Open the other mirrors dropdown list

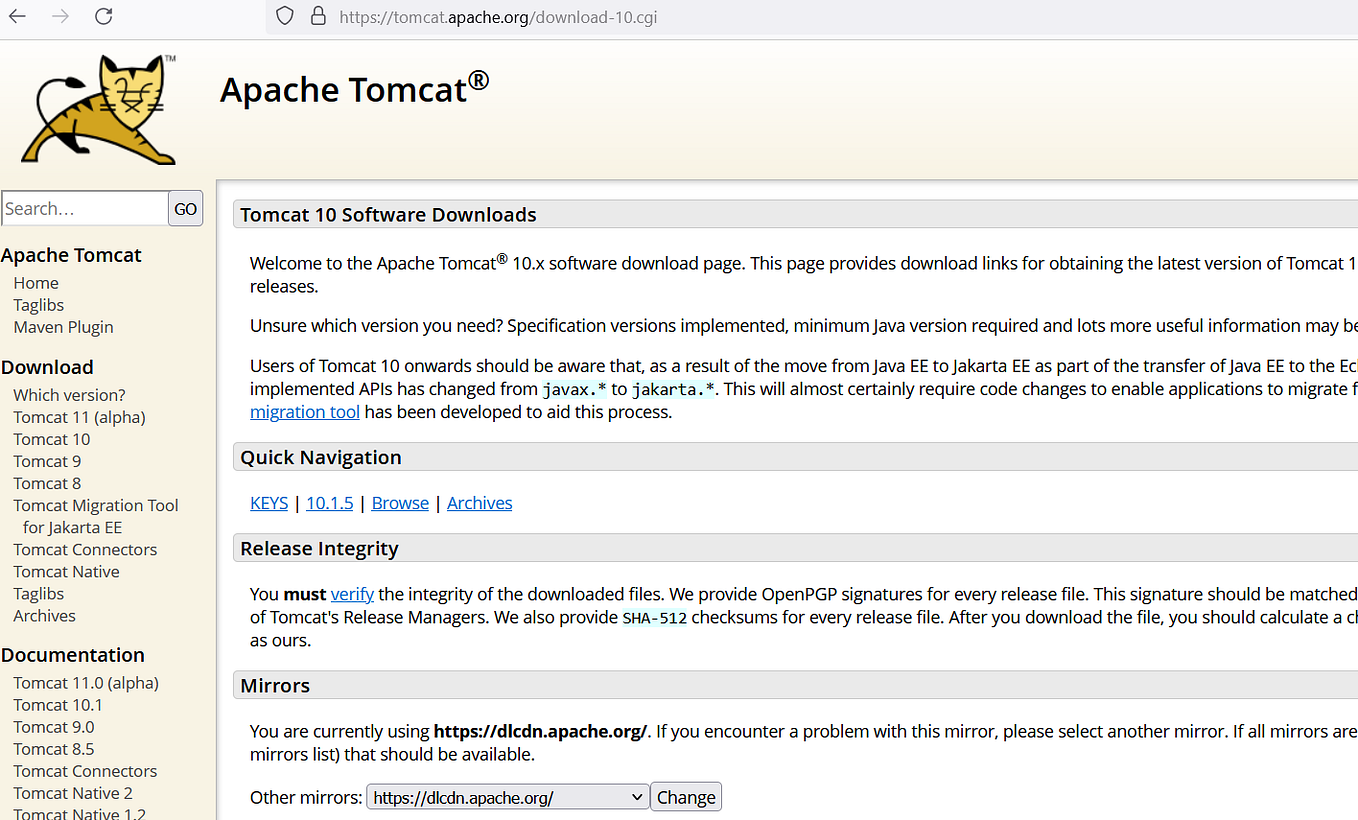pyautogui.click(x=506, y=796)
